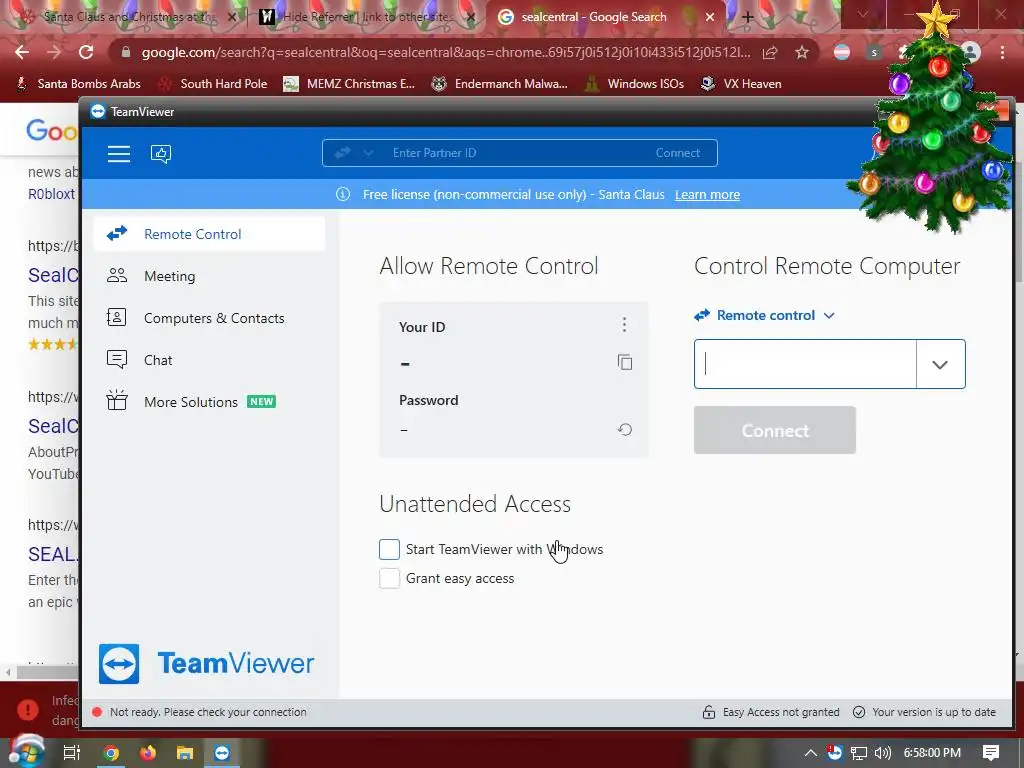Open Chrome's tab search chevron
The height and width of the screenshot is (768, 1024).
click(863, 16)
